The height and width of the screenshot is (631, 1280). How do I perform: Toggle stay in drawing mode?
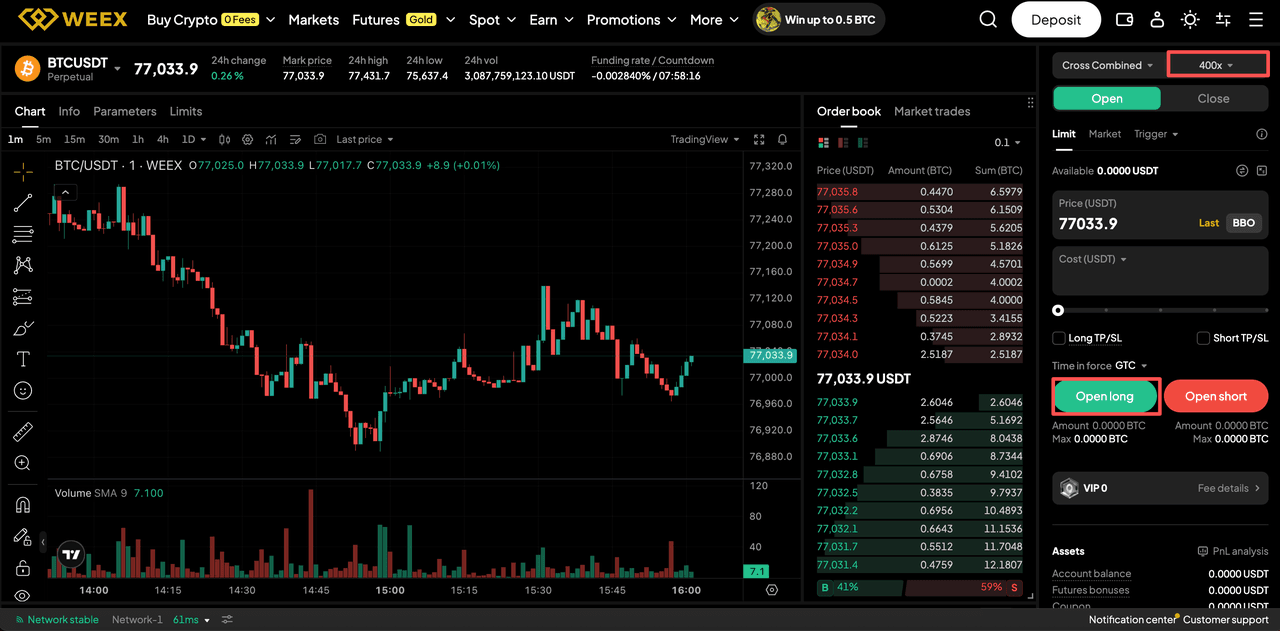click(x=23, y=537)
